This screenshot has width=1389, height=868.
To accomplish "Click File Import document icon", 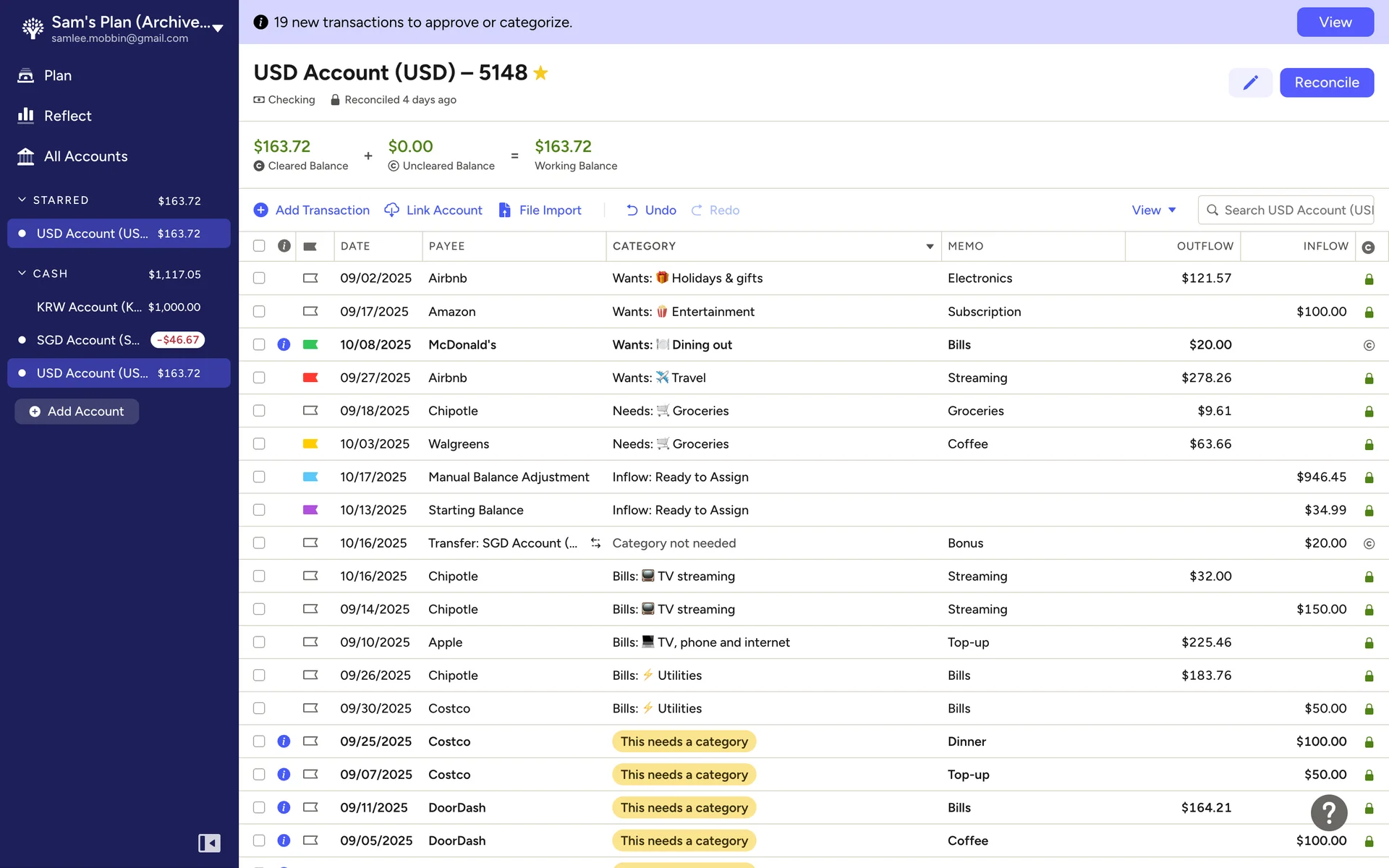I will pos(505,210).
